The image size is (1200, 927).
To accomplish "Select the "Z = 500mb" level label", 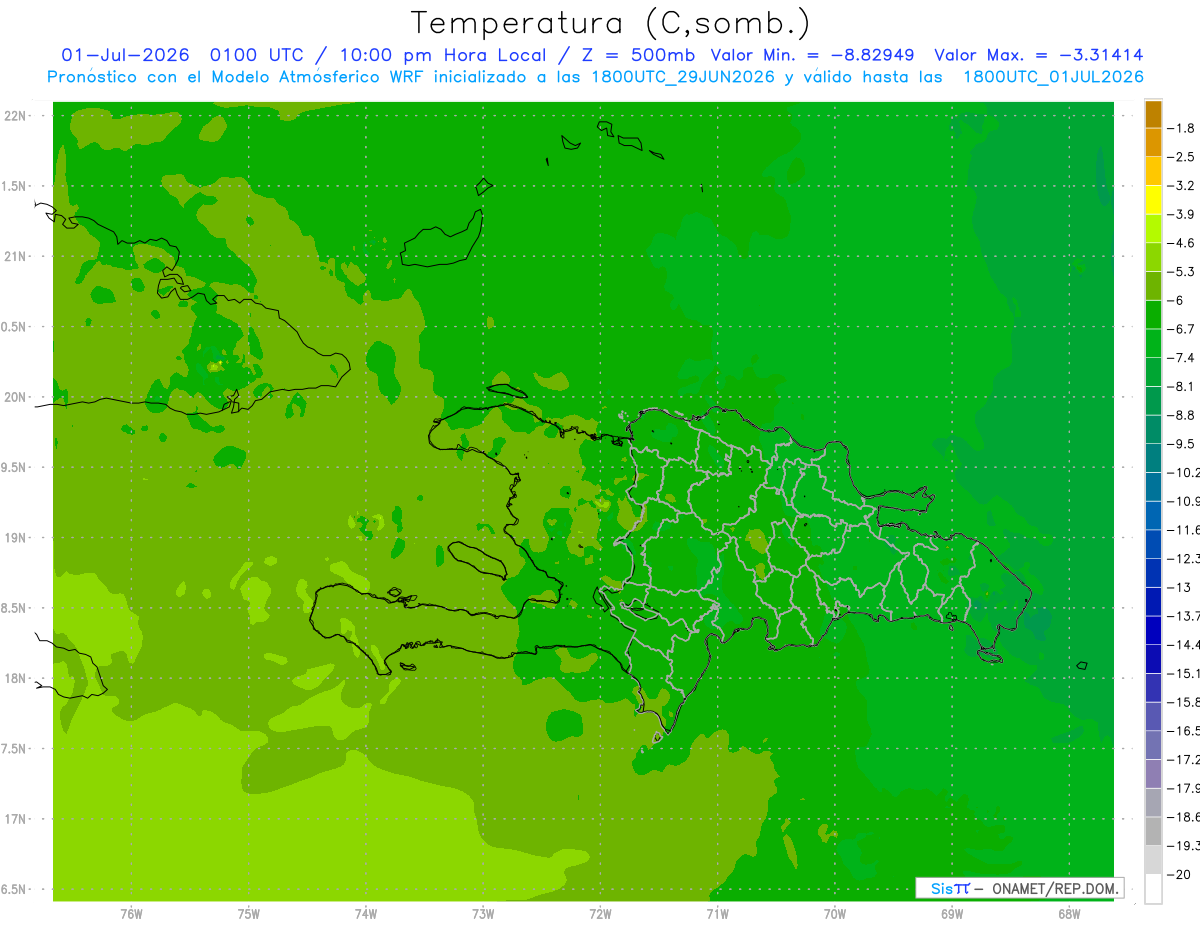I will coord(640,55).
